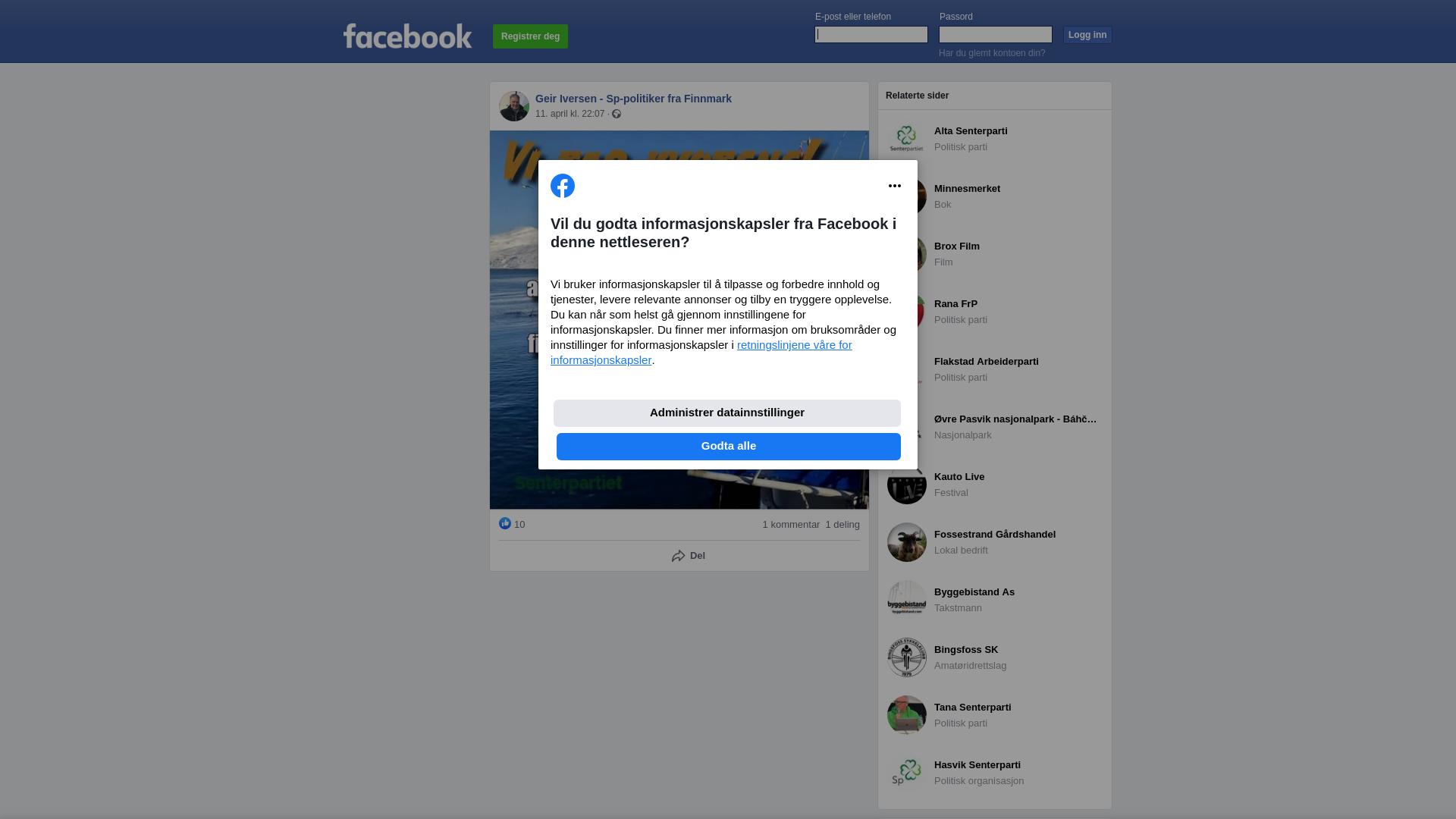The height and width of the screenshot is (819, 1456).
Task: Click the green Registrer deg button
Action: click(531, 36)
